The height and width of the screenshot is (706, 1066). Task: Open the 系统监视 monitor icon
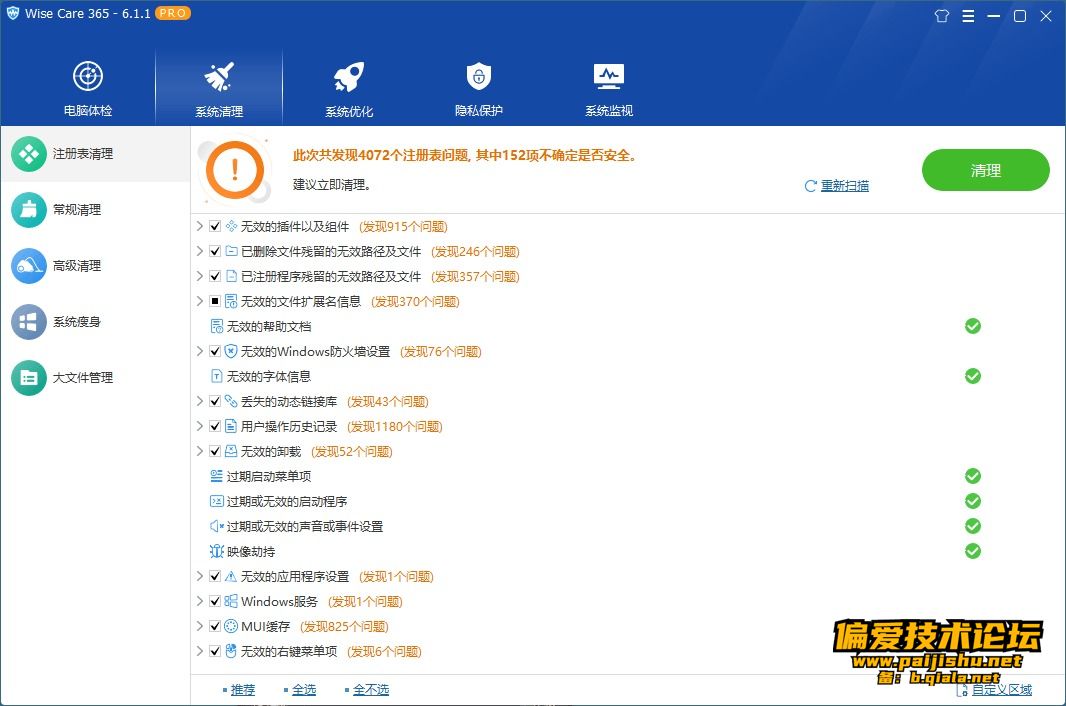tap(608, 76)
